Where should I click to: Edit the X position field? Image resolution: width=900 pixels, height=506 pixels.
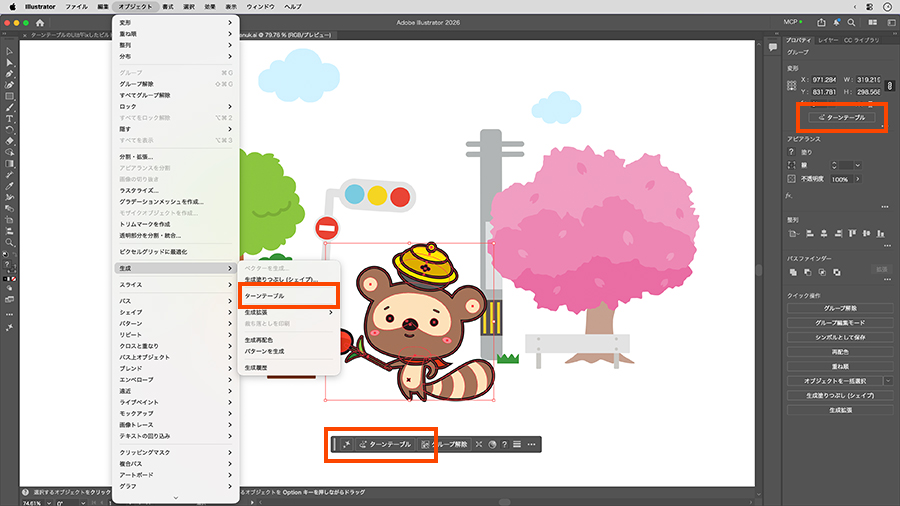[x=823, y=80]
